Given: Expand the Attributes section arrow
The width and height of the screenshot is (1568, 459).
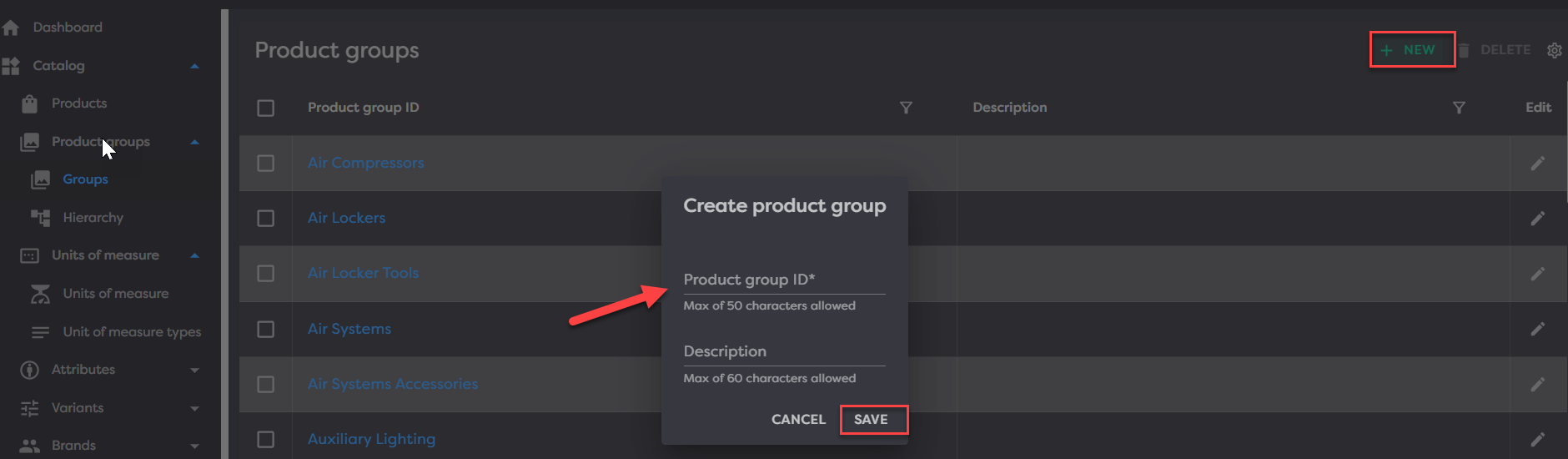Looking at the screenshot, I should point(194,370).
